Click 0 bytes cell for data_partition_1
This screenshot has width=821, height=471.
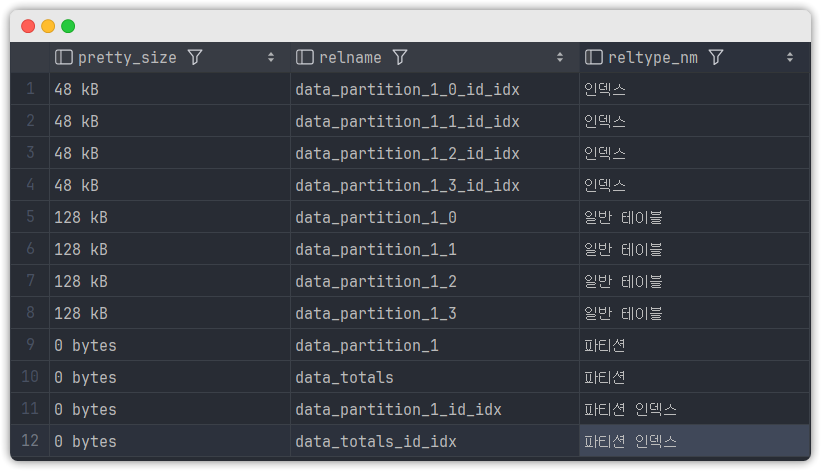[170, 345]
